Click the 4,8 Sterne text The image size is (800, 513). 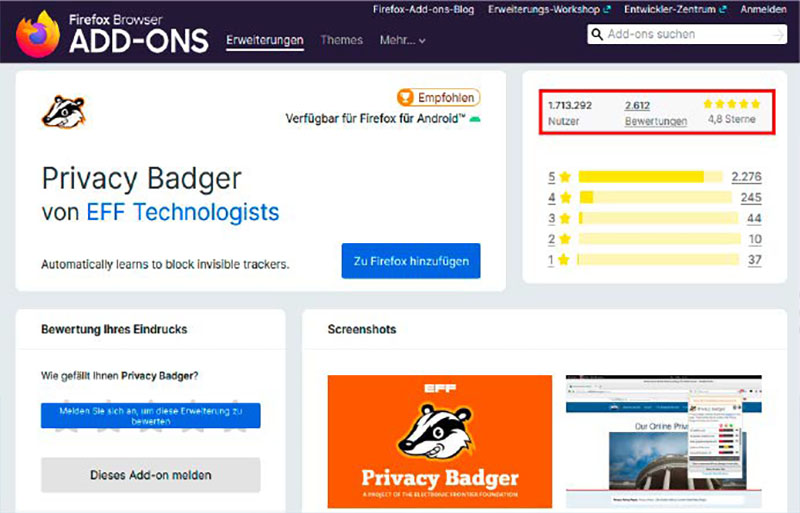(732, 119)
